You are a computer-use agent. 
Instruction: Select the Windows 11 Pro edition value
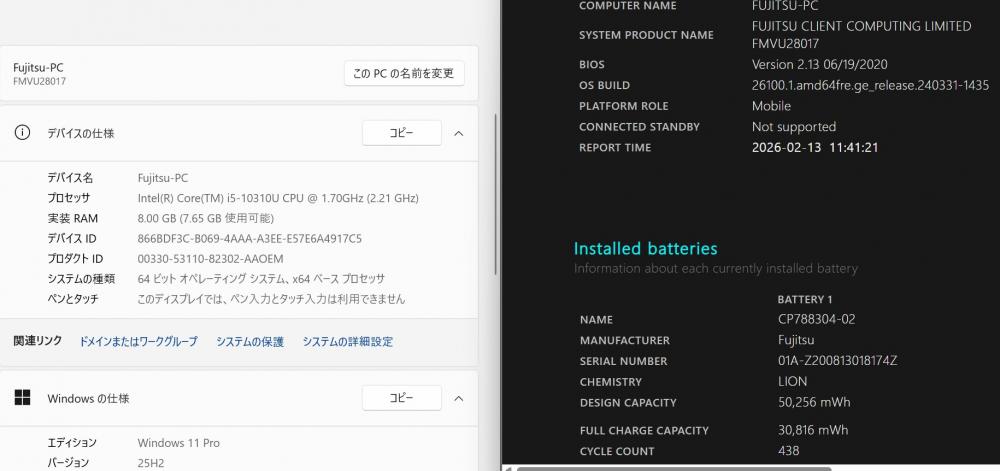click(179, 443)
